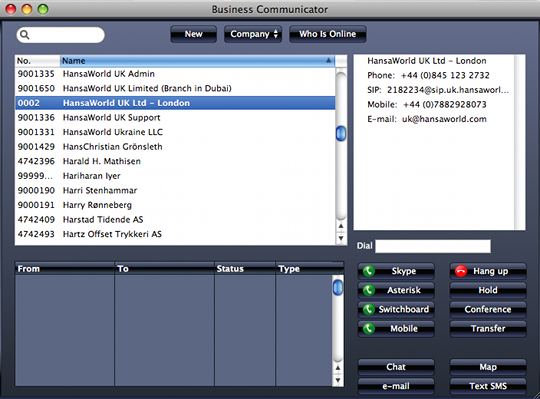Start a Conference call
The height and width of the screenshot is (399, 540).
488,309
